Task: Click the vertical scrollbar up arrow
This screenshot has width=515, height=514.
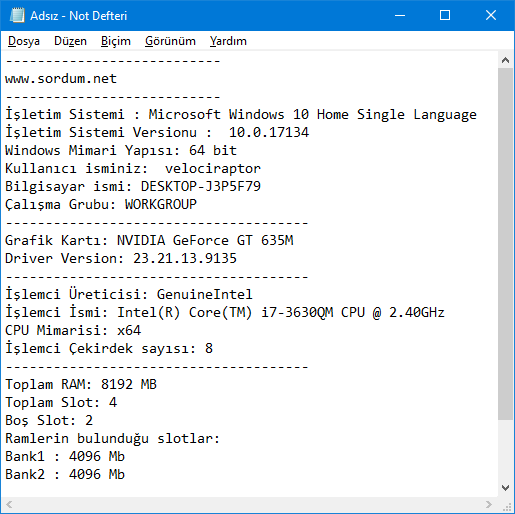Action: [505, 60]
